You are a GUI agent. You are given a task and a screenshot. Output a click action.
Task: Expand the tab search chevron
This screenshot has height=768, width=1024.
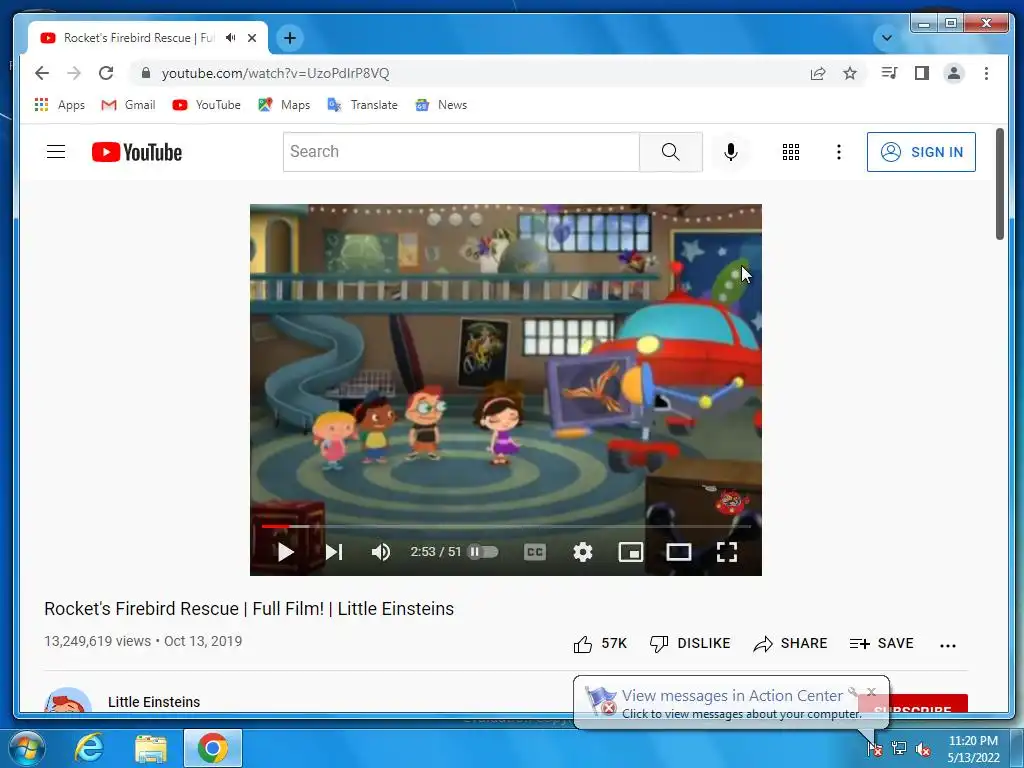(x=886, y=38)
